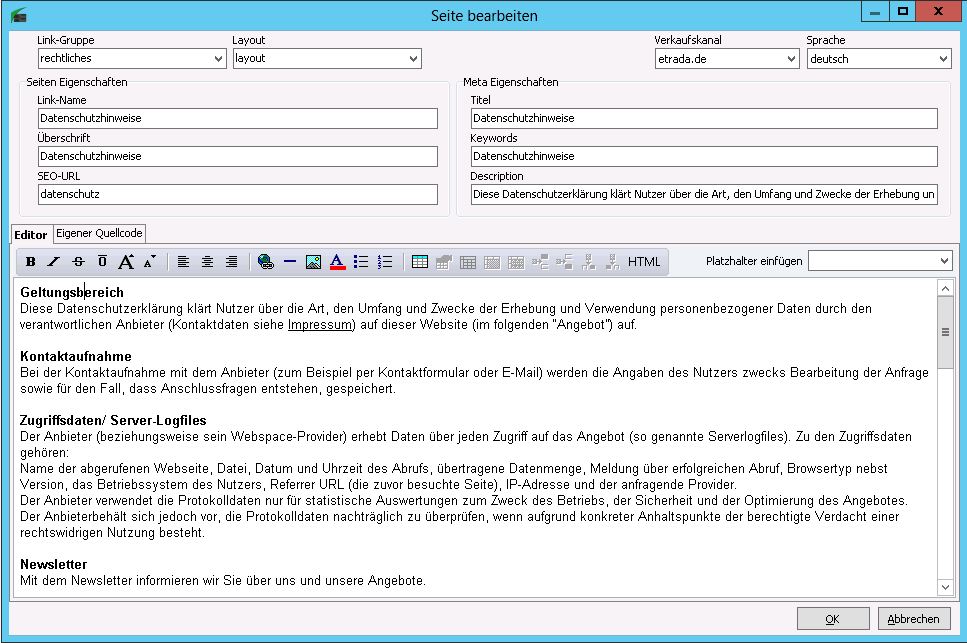Insert a horizontal line
This screenshot has height=643, width=967.
click(x=289, y=262)
